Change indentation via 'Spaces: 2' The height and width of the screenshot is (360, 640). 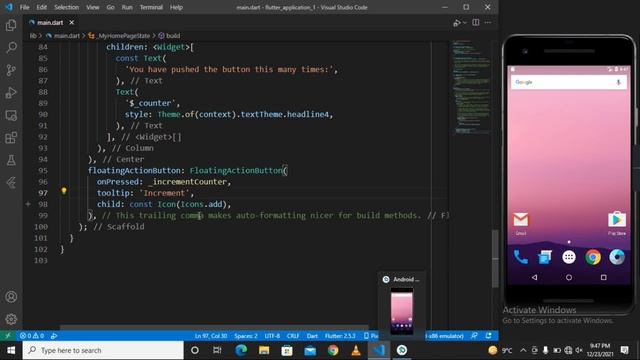(246, 336)
